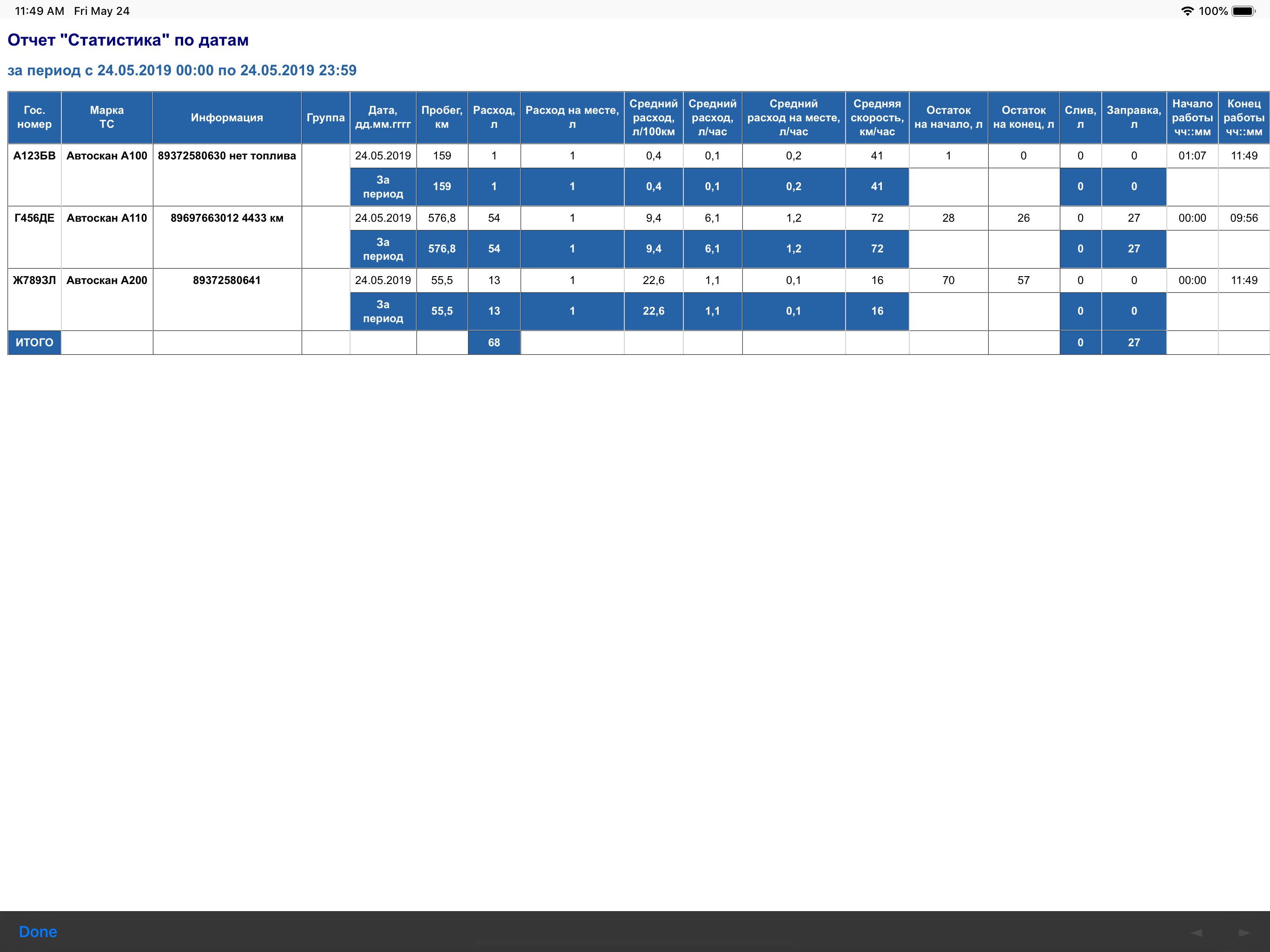Viewport: 1270px width, 952px height.
Task: Tap 'За период' under А123БВ row
Action: click(383, 186)
